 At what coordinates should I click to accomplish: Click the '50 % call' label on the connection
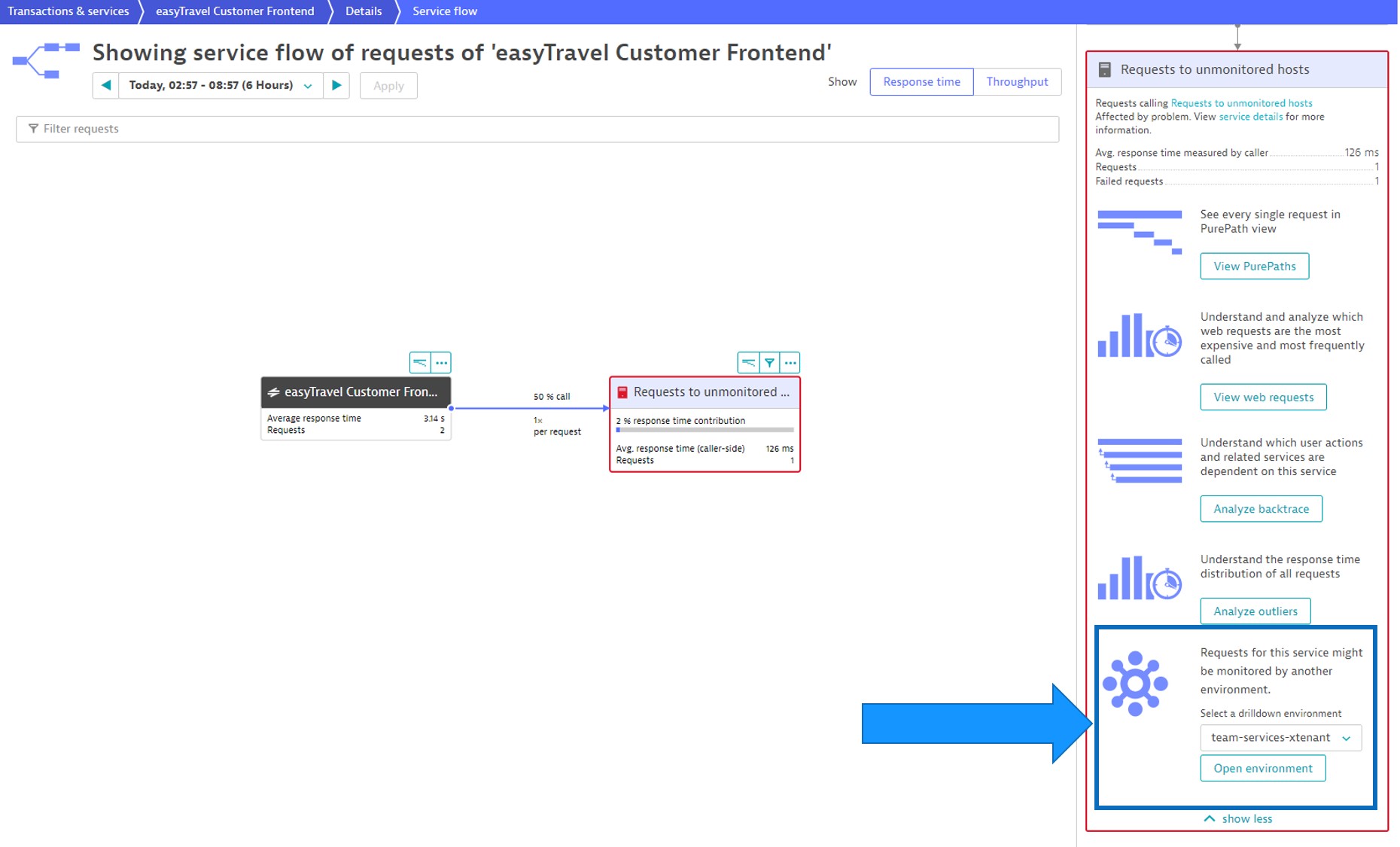coord(552,397)
